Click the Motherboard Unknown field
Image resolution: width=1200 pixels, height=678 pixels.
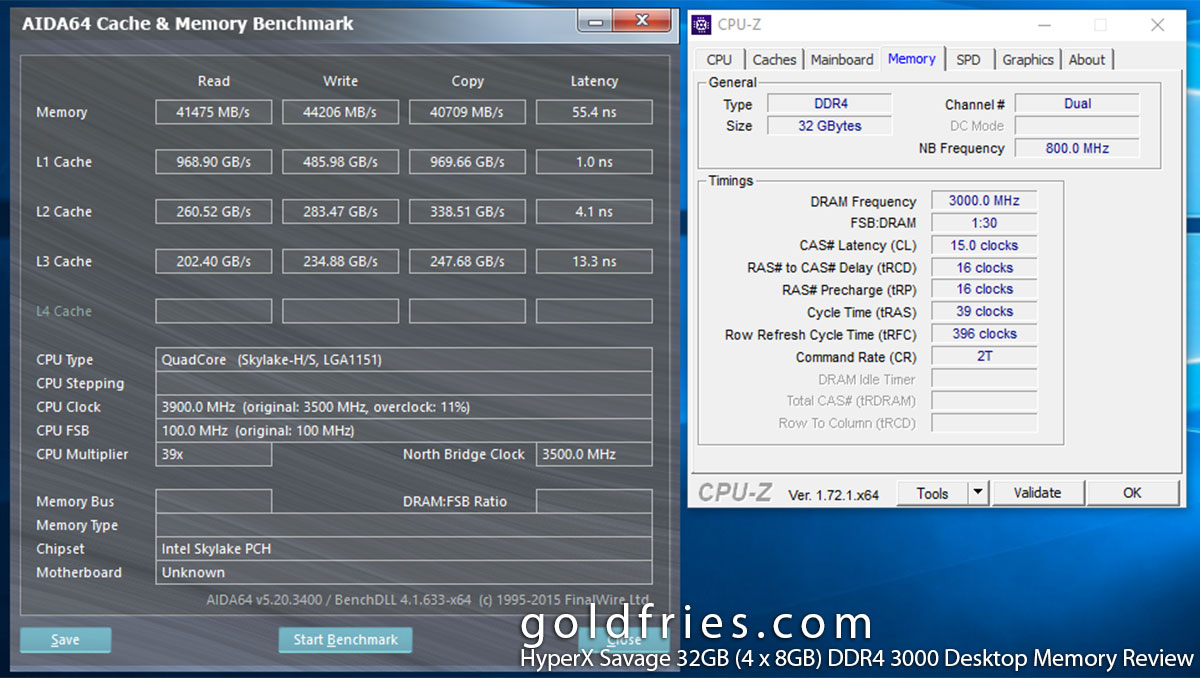click(x=404, y=573)
